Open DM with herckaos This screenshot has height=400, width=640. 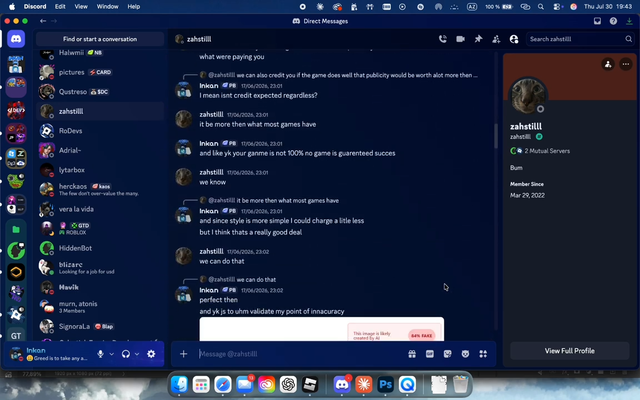point(100,189)
